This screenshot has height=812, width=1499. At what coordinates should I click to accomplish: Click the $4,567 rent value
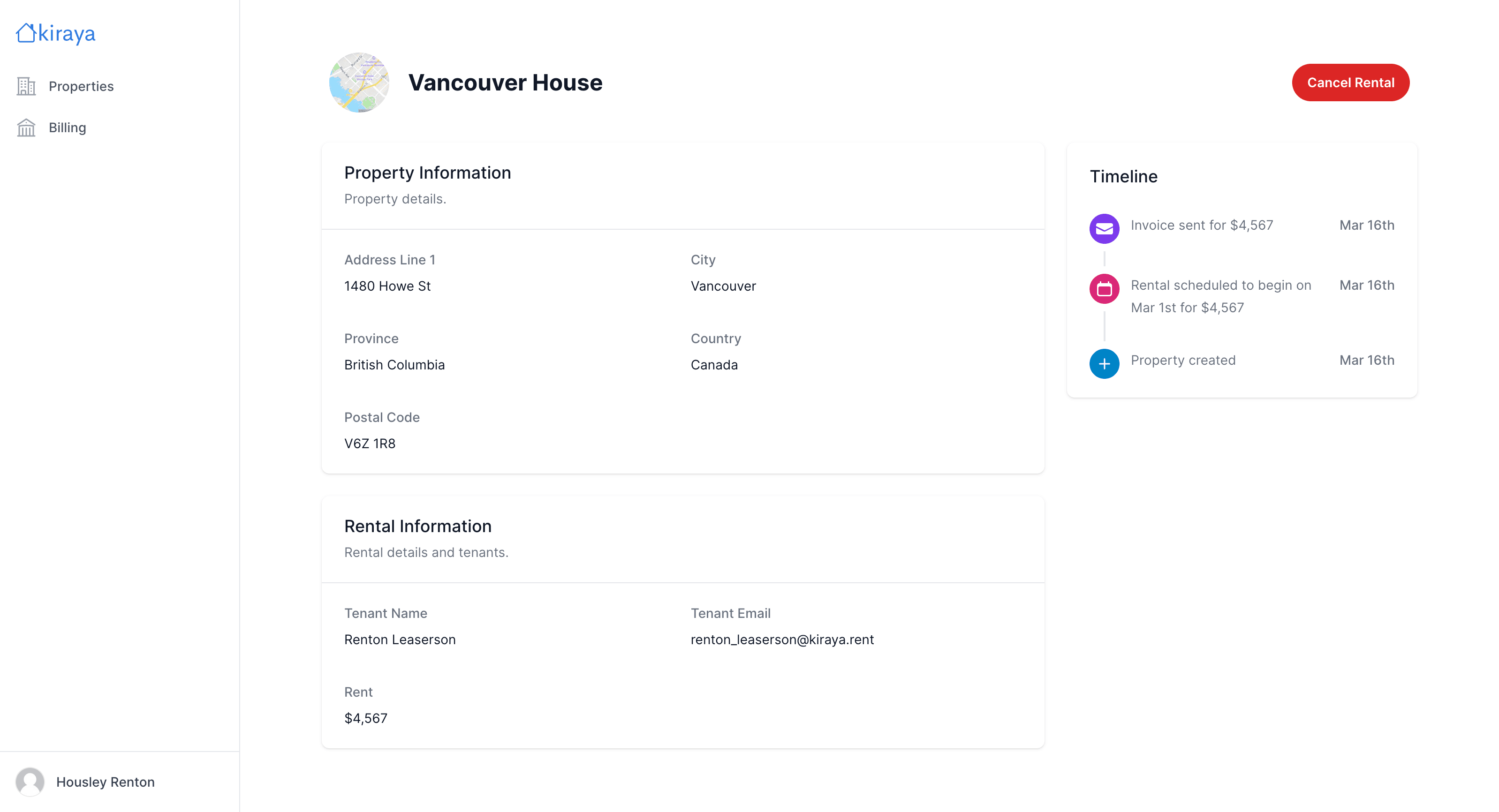point(365,718)
